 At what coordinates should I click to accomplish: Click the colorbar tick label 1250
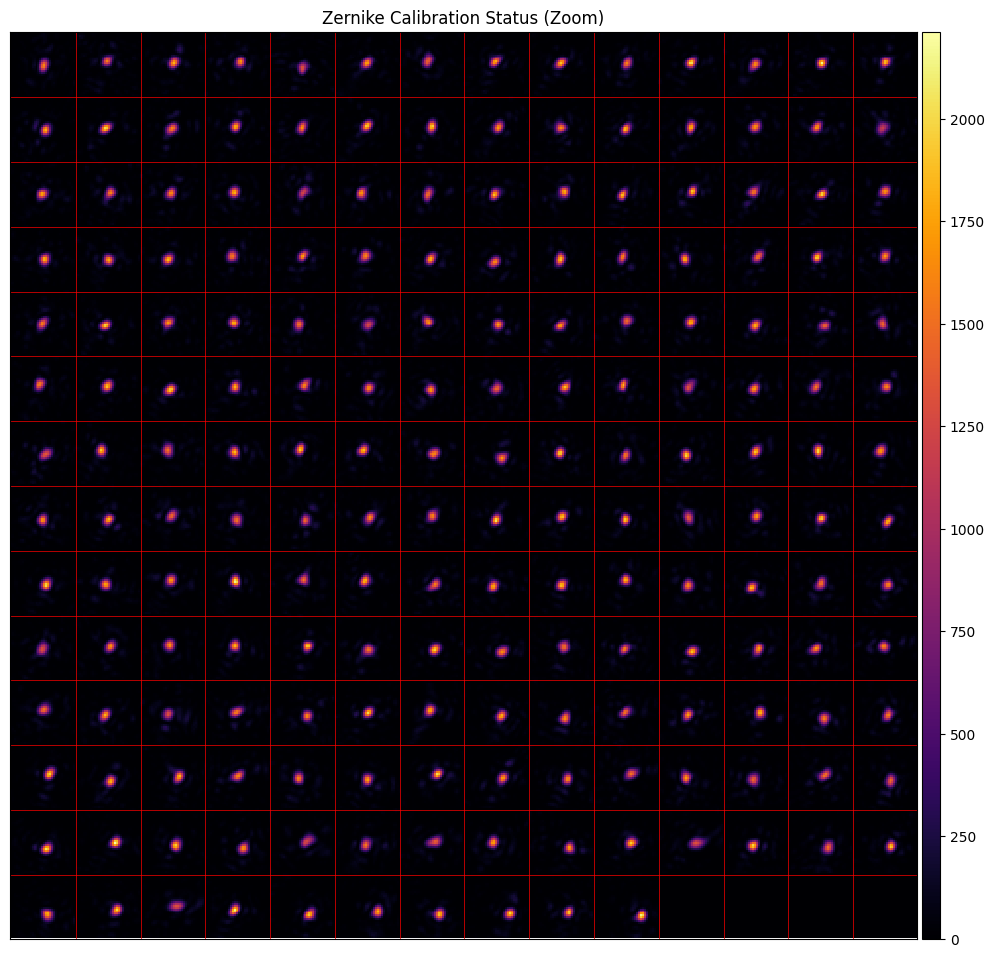(x=967, y=427)
